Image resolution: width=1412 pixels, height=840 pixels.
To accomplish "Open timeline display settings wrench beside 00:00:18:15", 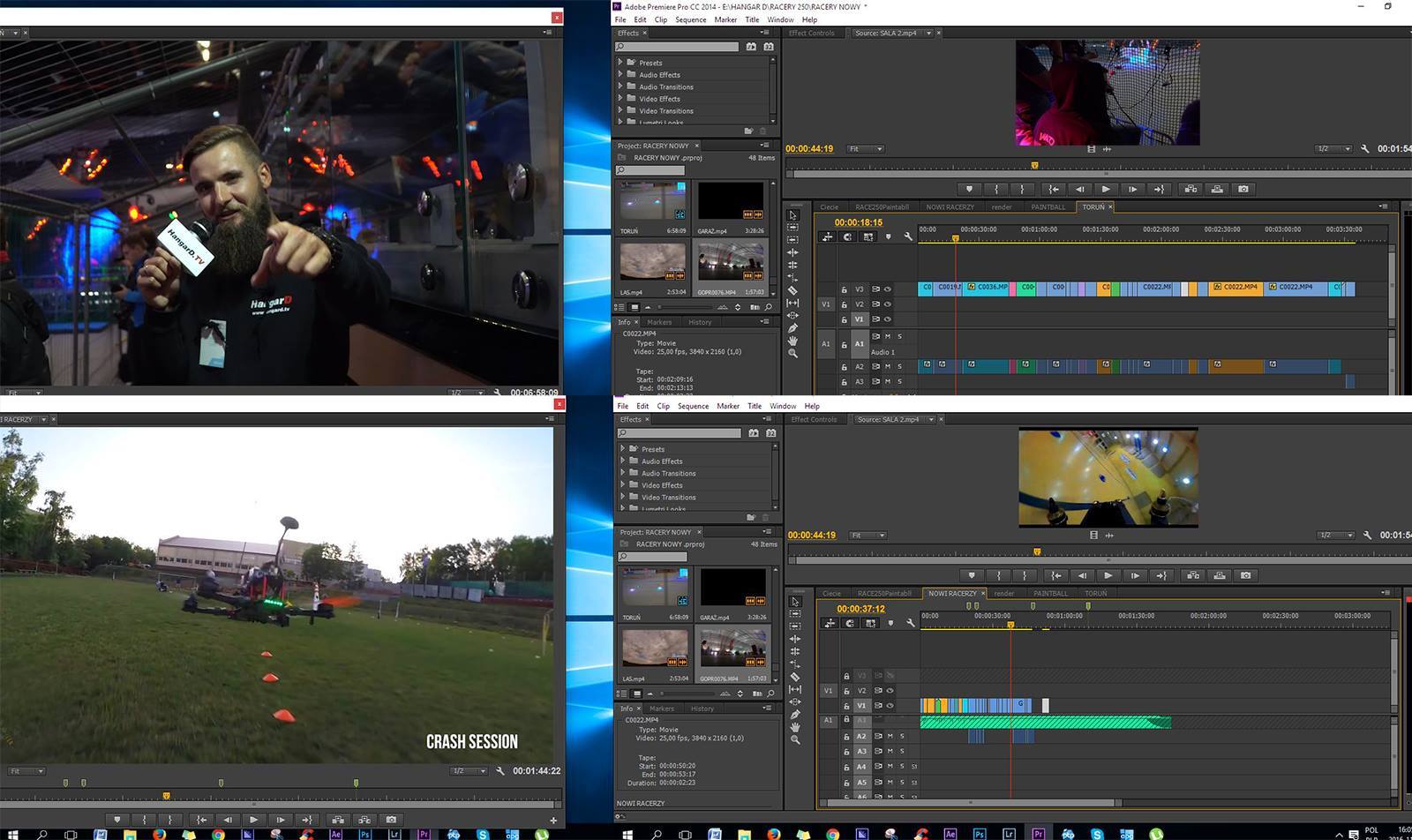I will click(908, 236).
